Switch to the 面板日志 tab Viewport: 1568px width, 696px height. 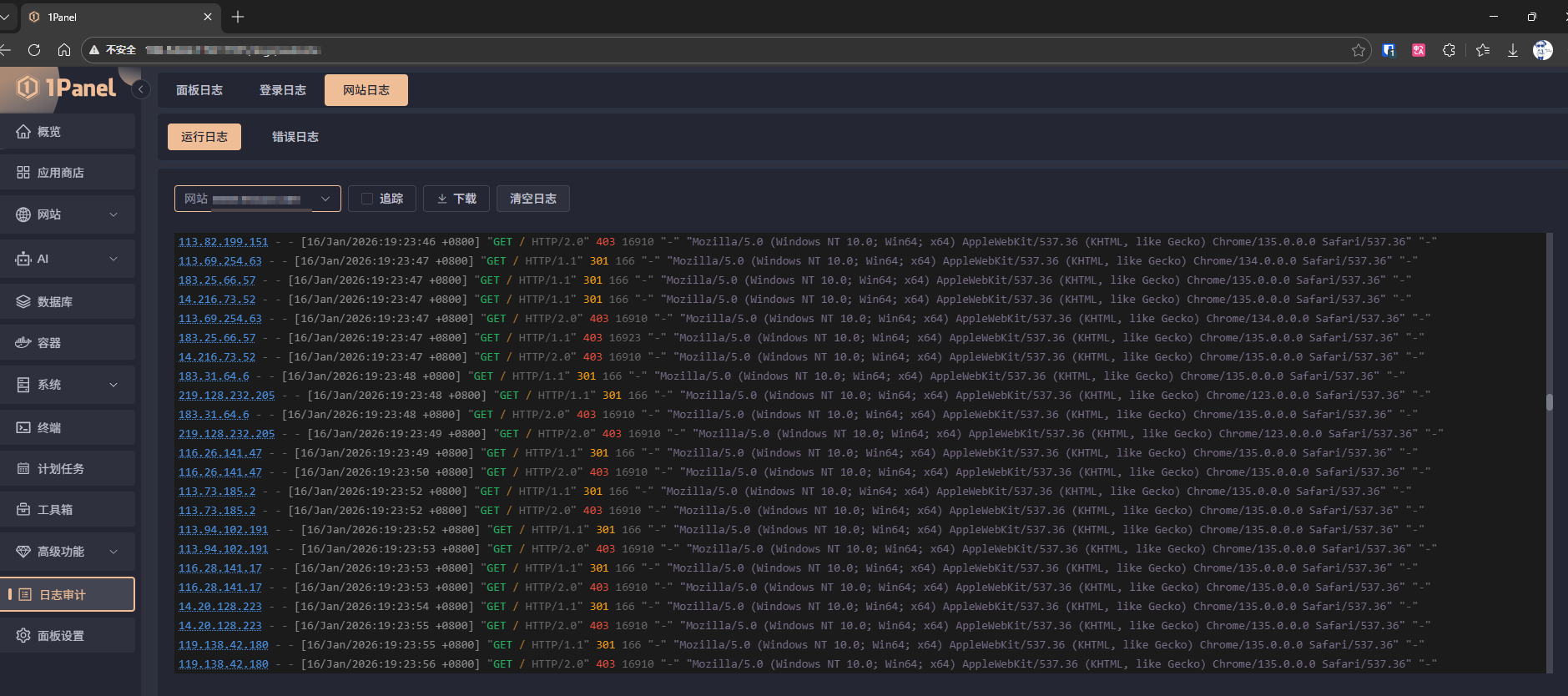pos(199,90)
